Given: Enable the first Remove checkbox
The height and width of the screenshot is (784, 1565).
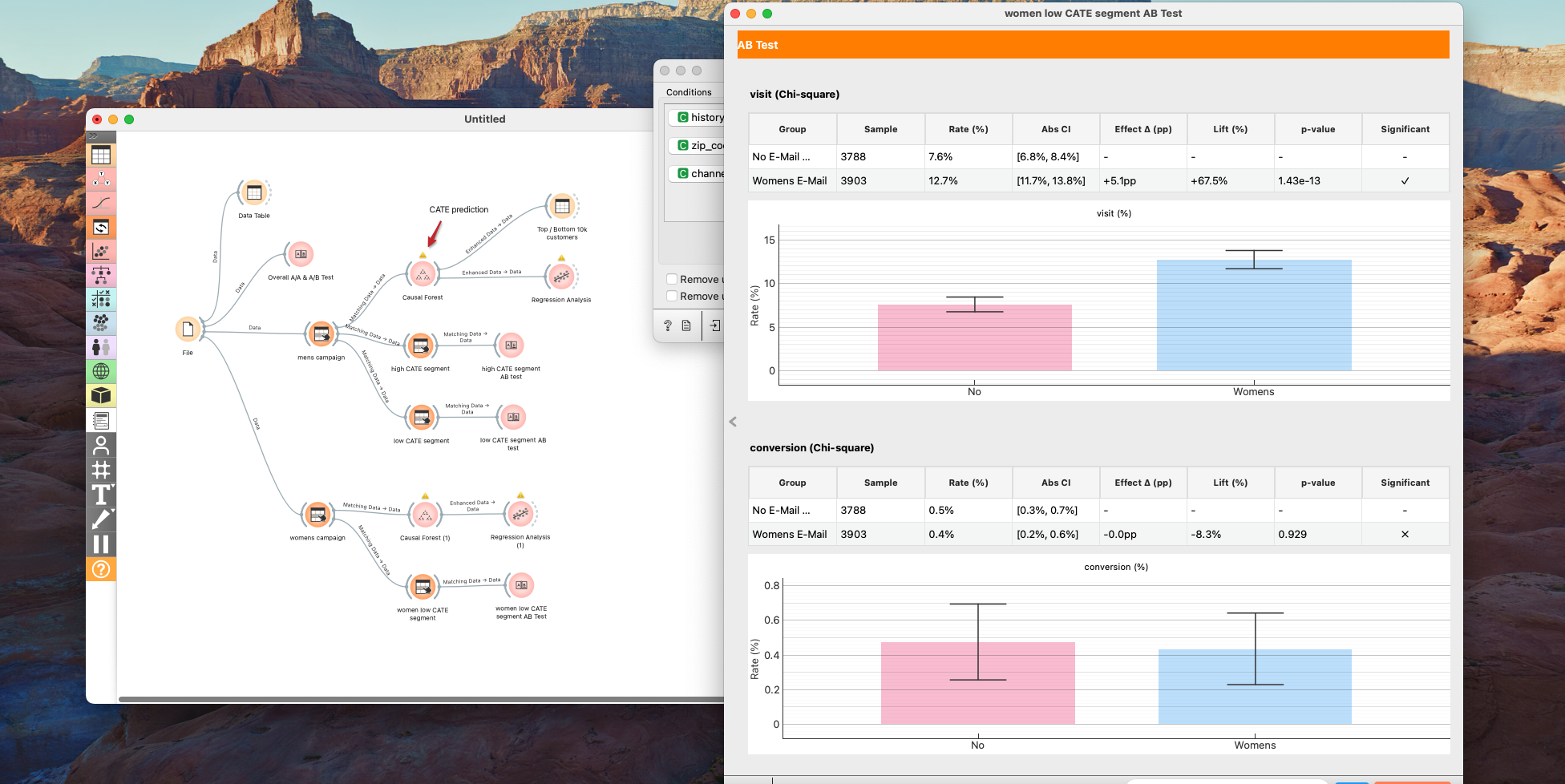Looking at the screenshot, I should click(x=672, y=279).
